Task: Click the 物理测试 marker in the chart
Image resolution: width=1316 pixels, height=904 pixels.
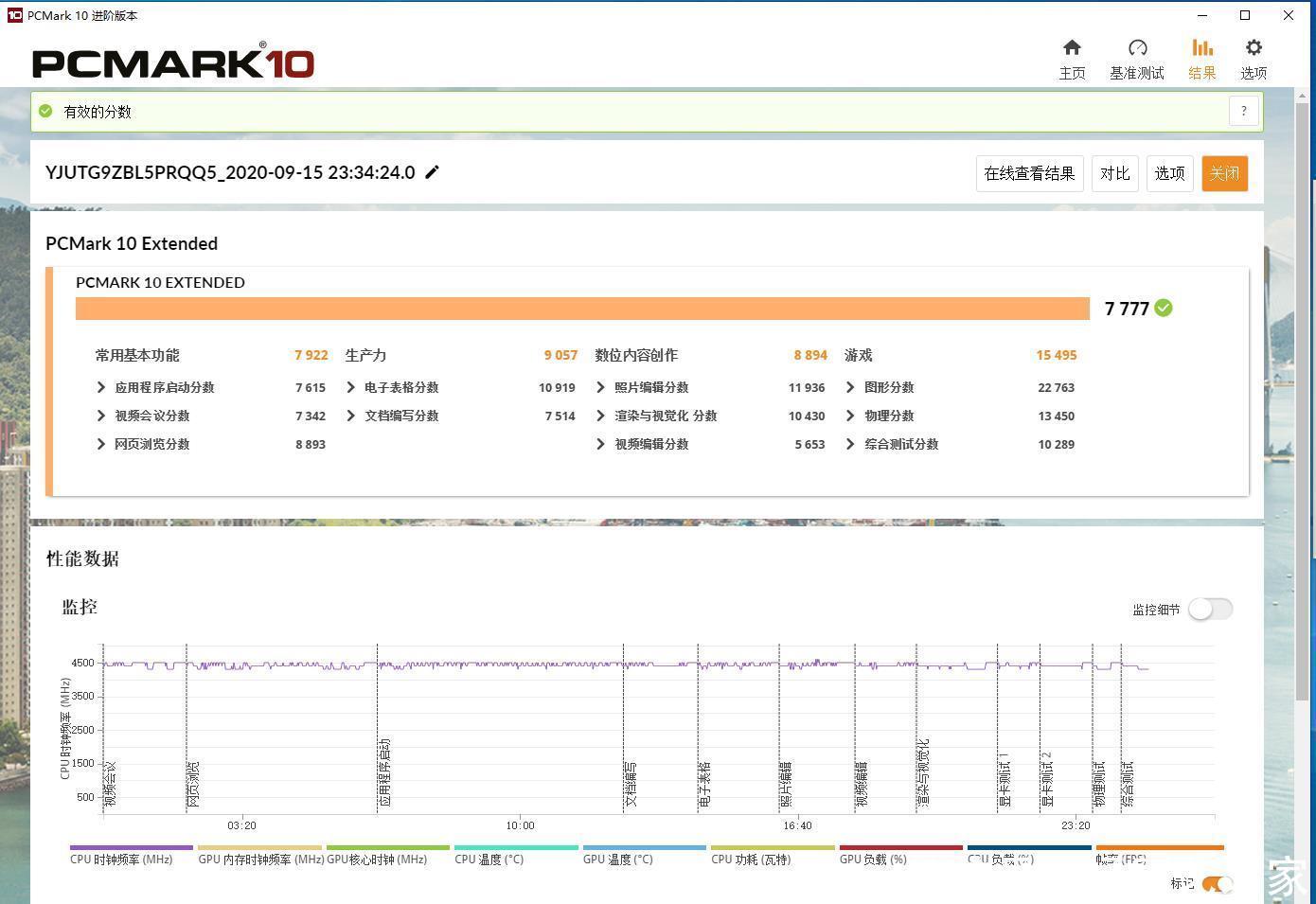Action: (x=1099, y=784)
